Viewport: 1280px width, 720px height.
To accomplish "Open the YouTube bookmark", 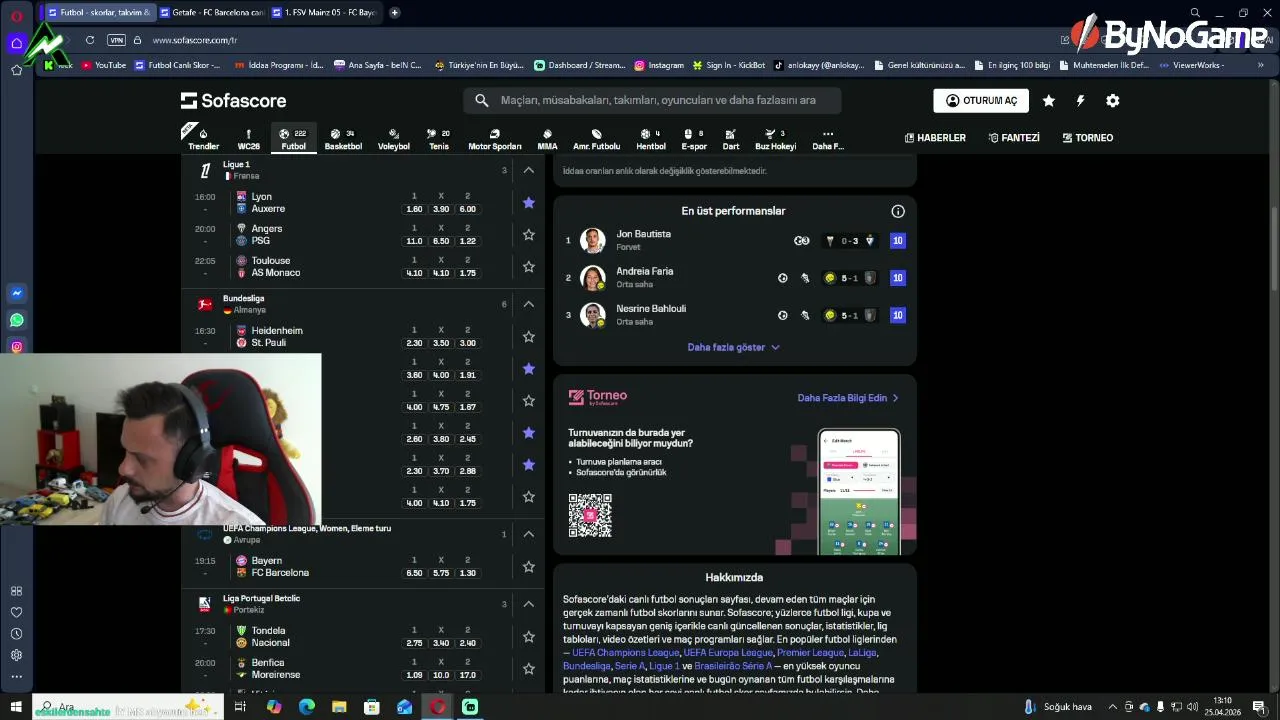I will pyautogui.click(x=104, y=65).
